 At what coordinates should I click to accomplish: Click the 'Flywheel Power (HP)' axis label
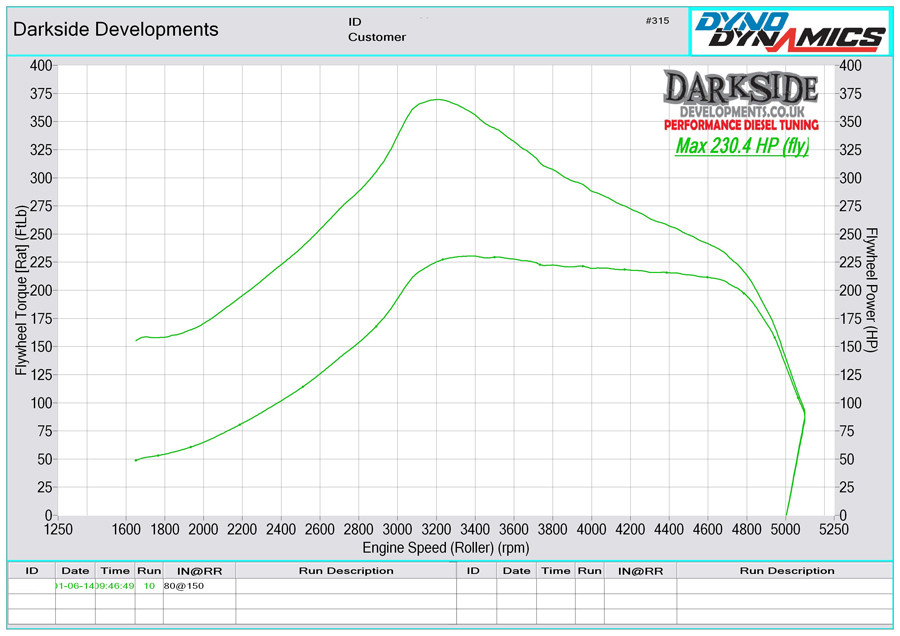[871, 290]
